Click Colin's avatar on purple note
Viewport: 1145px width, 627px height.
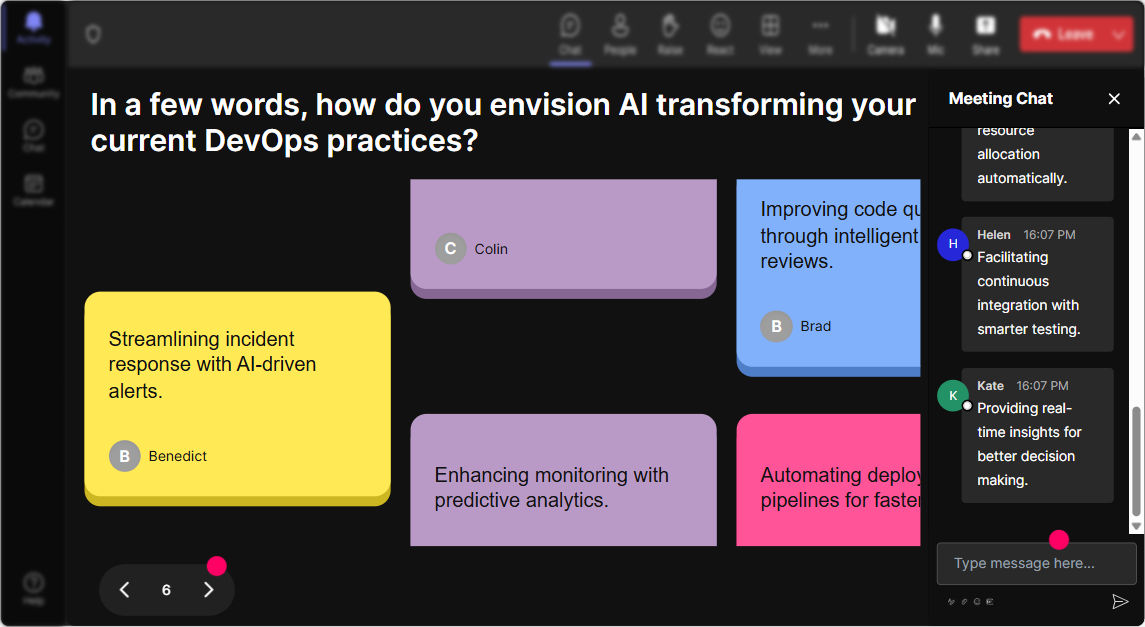tap(451, 249)
